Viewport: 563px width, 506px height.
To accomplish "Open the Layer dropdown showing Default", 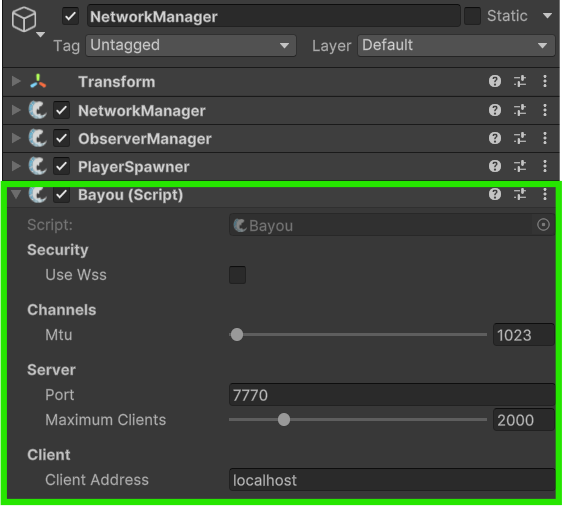I will (x=456, y=45).
